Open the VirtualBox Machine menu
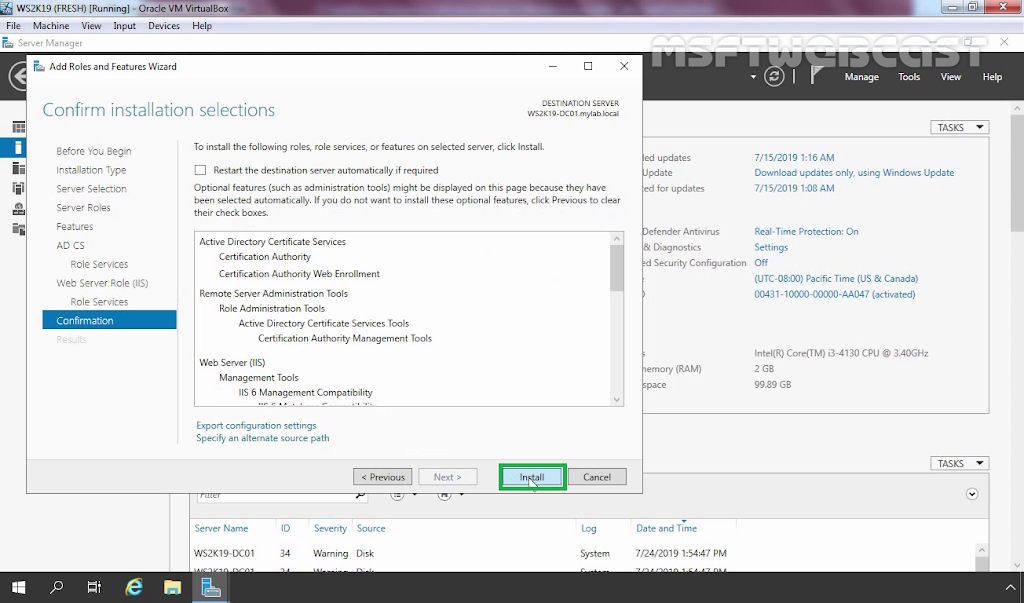Viewport: 1024px width, 603px height. pyautogui.click(x=51, y=25)
